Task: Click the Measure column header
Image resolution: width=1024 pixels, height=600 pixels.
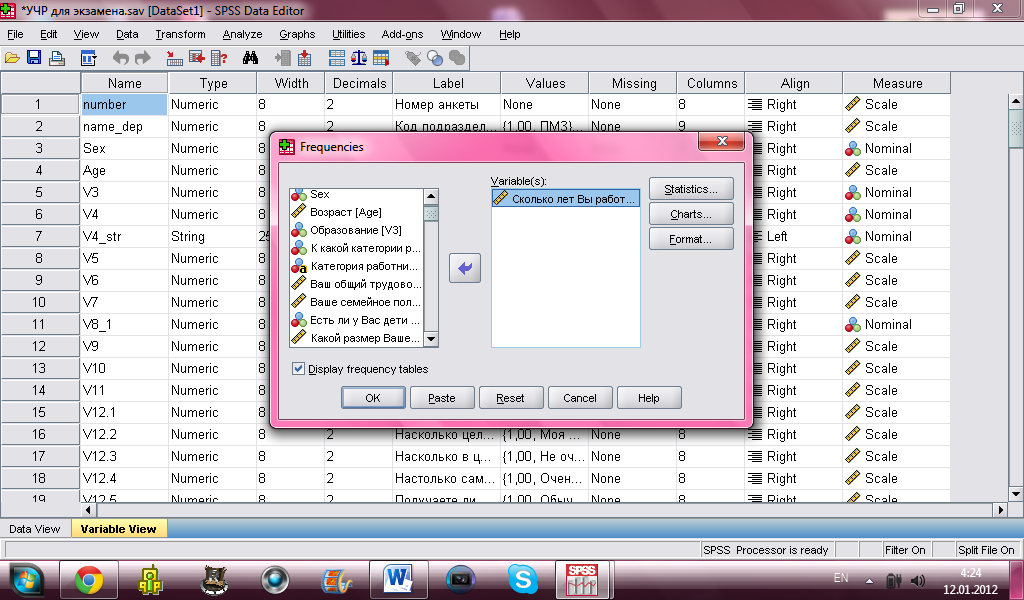Action: (x=897, y=83)
